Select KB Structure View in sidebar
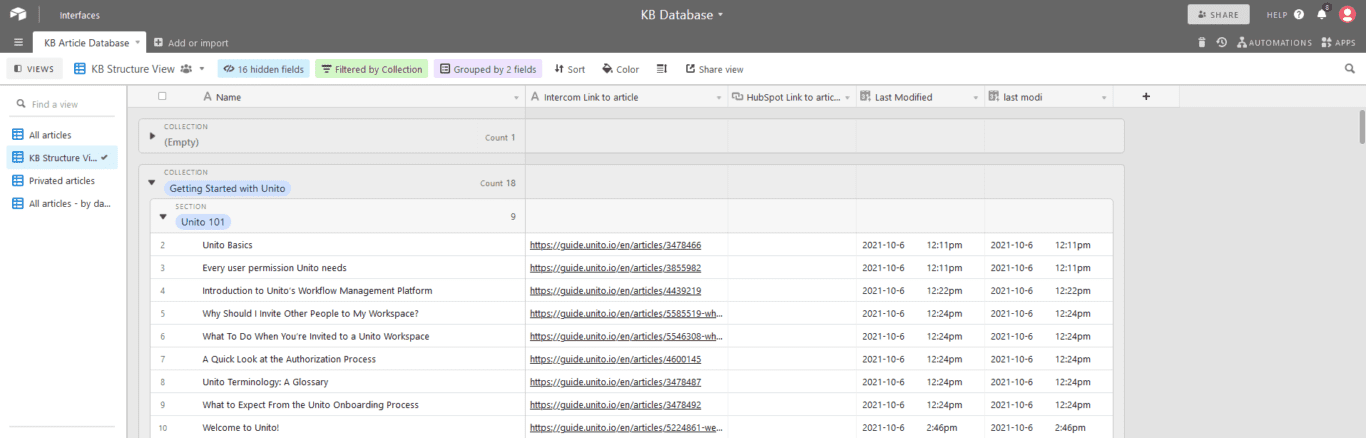Screen dimensions: 1366x438 (x=62, y=158)
